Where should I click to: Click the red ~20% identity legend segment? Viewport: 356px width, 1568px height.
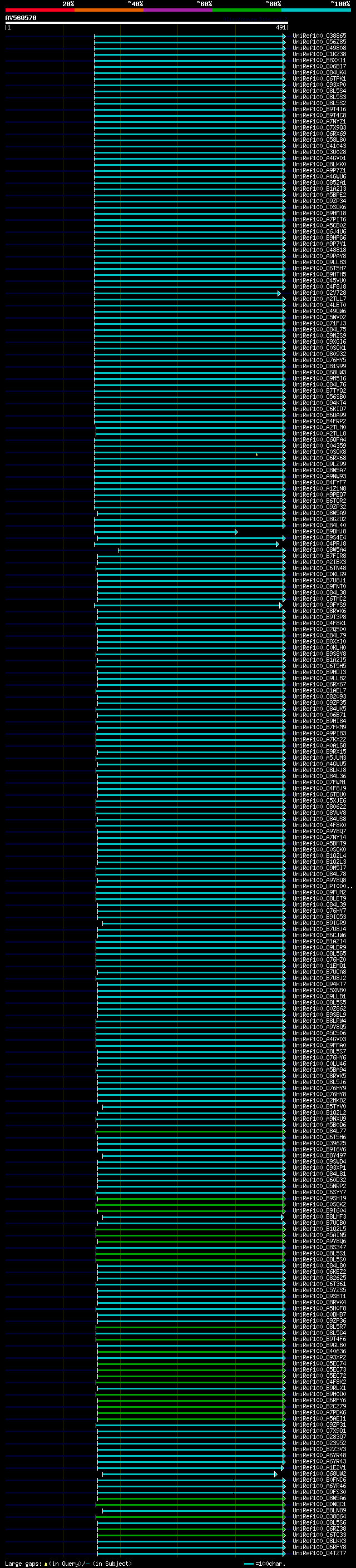pyautogui.click(x=39, y=10)
